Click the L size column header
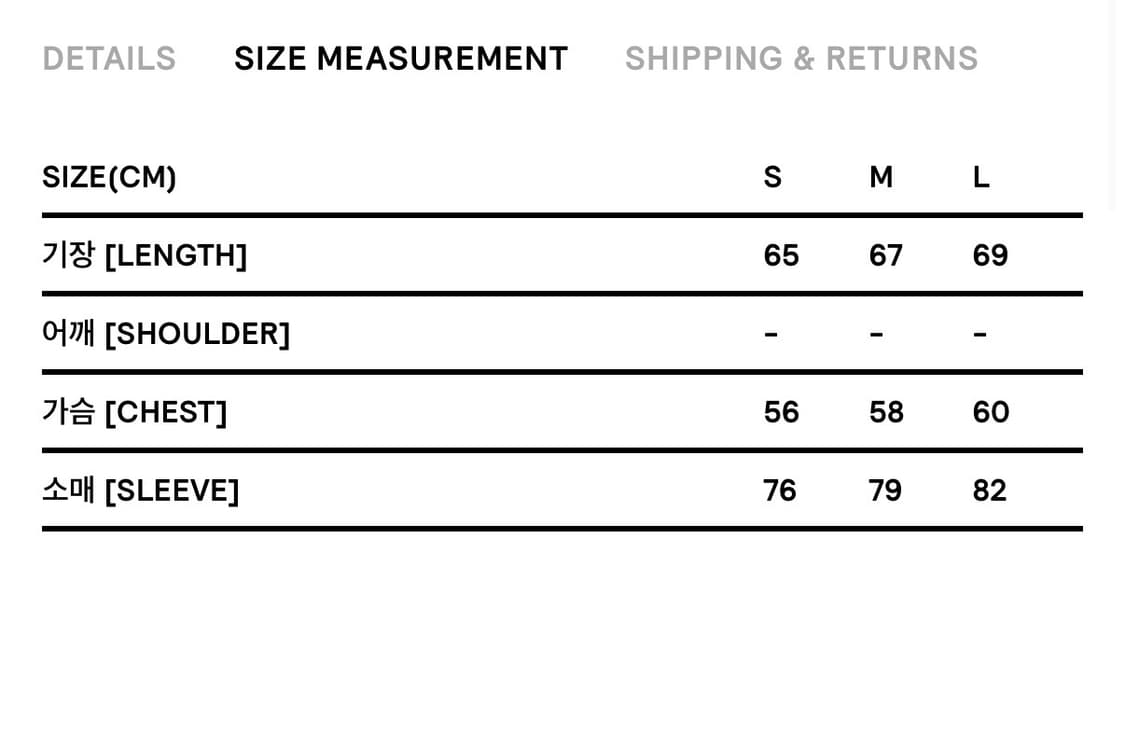The width and height of the screenshot is (1125, 730). click(981, 177)
